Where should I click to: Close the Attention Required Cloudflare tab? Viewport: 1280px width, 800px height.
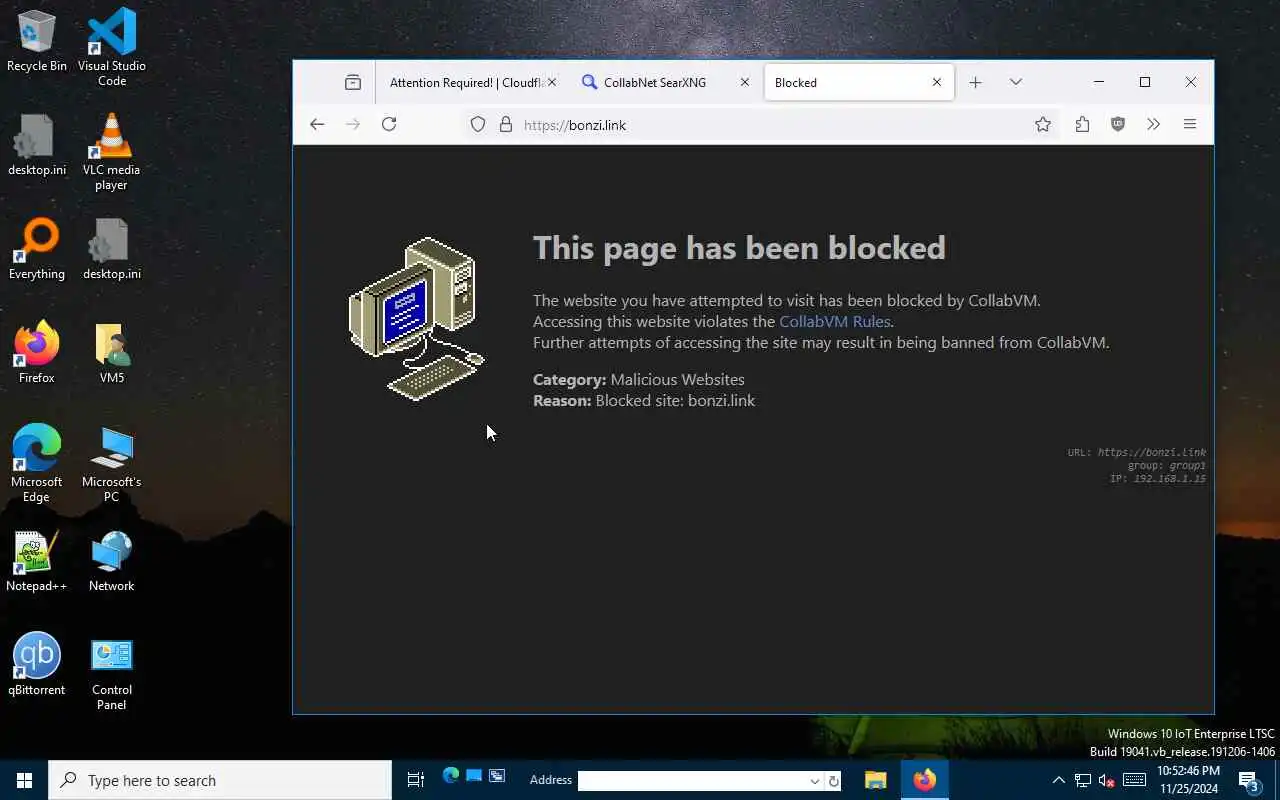[552, 83]
